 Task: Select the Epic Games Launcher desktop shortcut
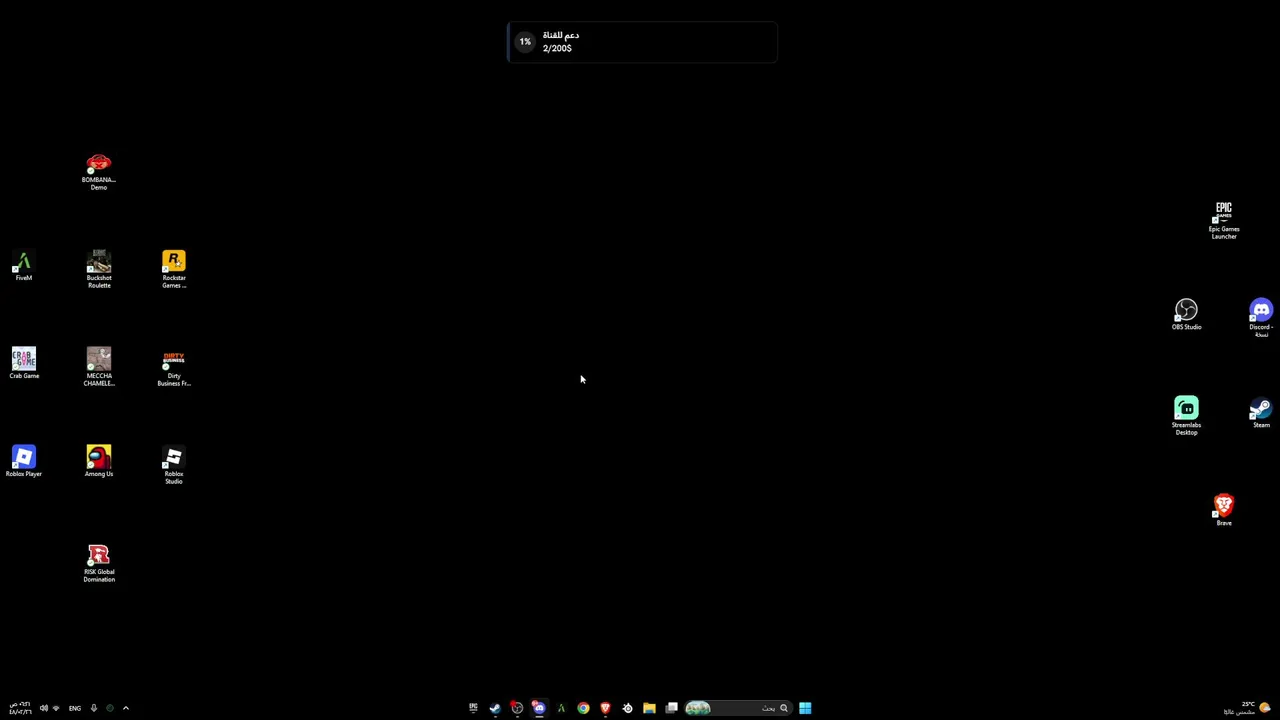[1224, 221]
